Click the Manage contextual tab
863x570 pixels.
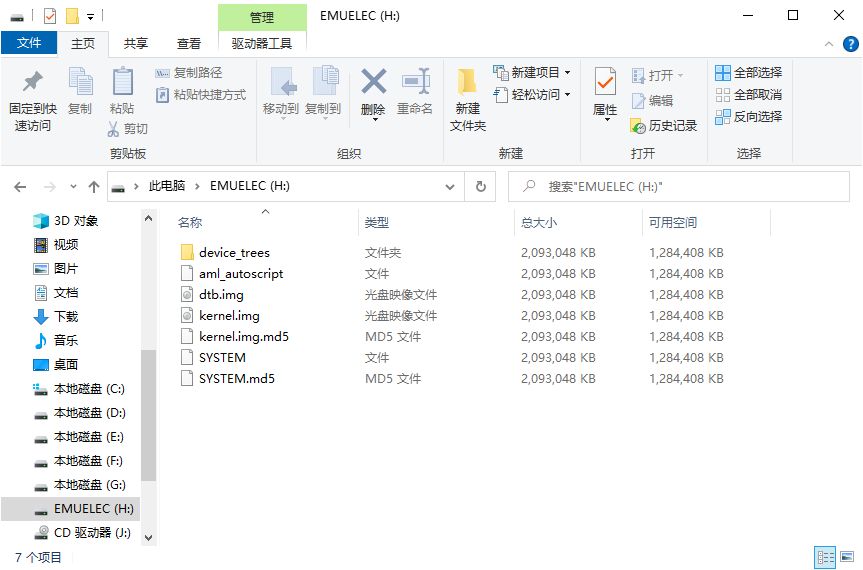click(262, 18)
